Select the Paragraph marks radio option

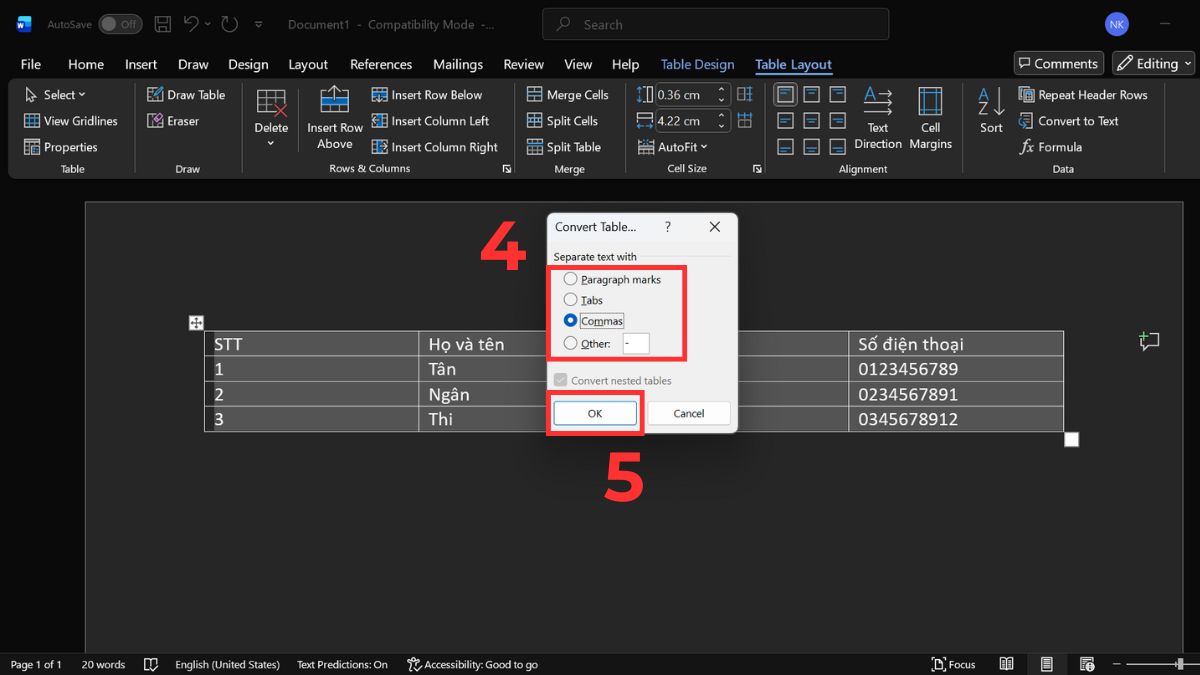571,280
